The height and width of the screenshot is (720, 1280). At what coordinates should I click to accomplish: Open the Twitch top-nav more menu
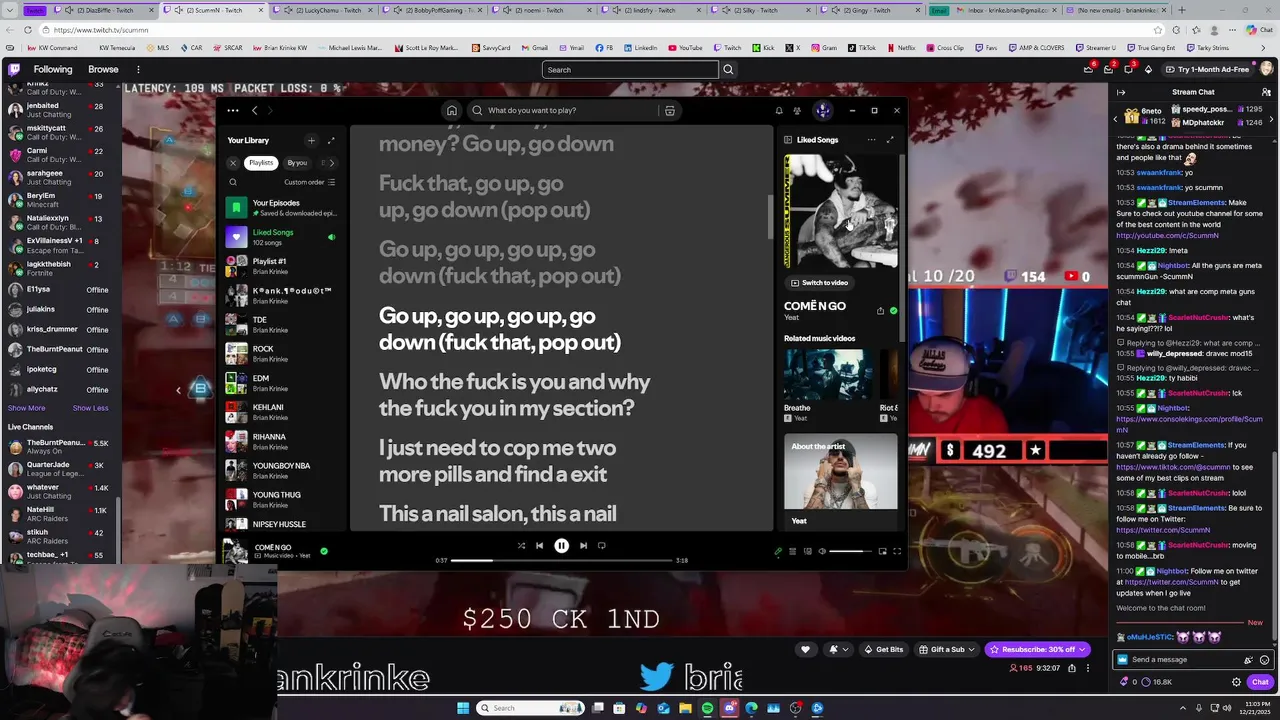click(x=138, y=69)
